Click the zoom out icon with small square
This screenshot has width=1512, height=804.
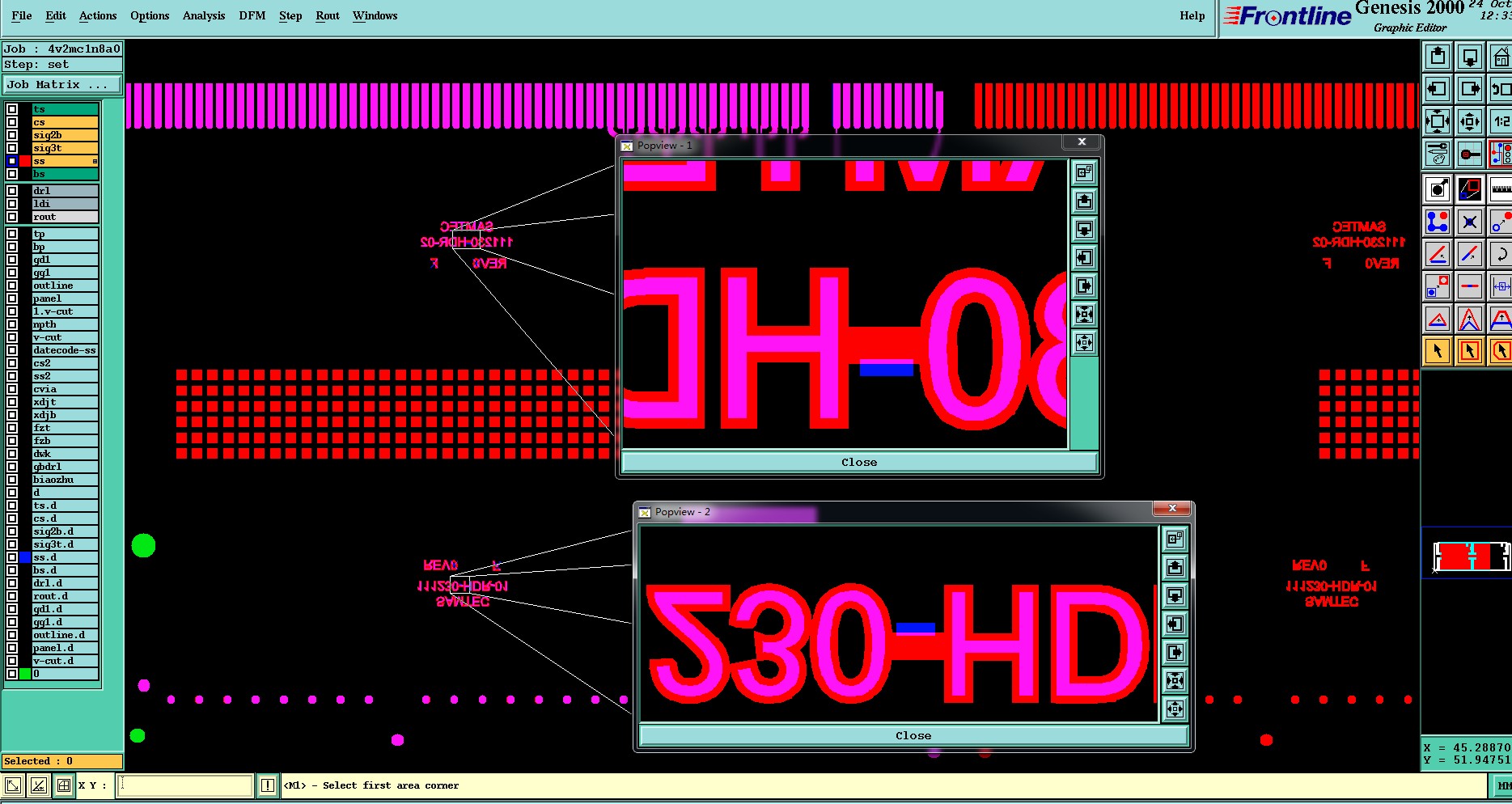click(1470, 121)
